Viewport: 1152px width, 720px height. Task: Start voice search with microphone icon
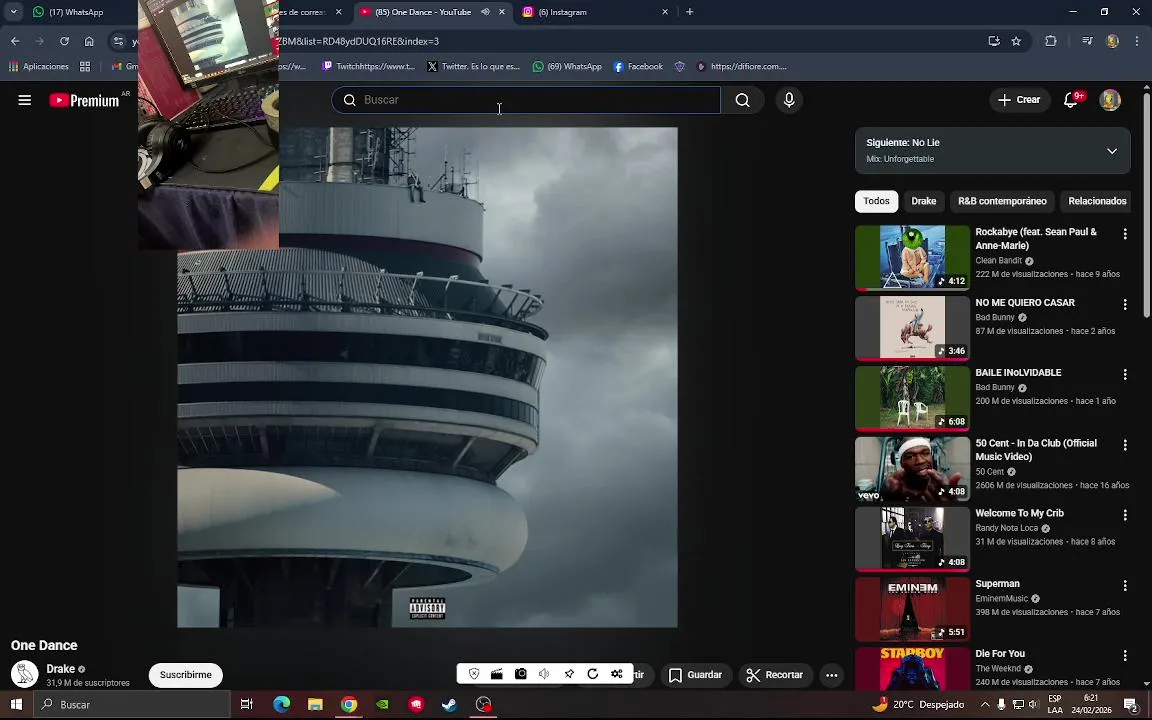coord(789,100)
